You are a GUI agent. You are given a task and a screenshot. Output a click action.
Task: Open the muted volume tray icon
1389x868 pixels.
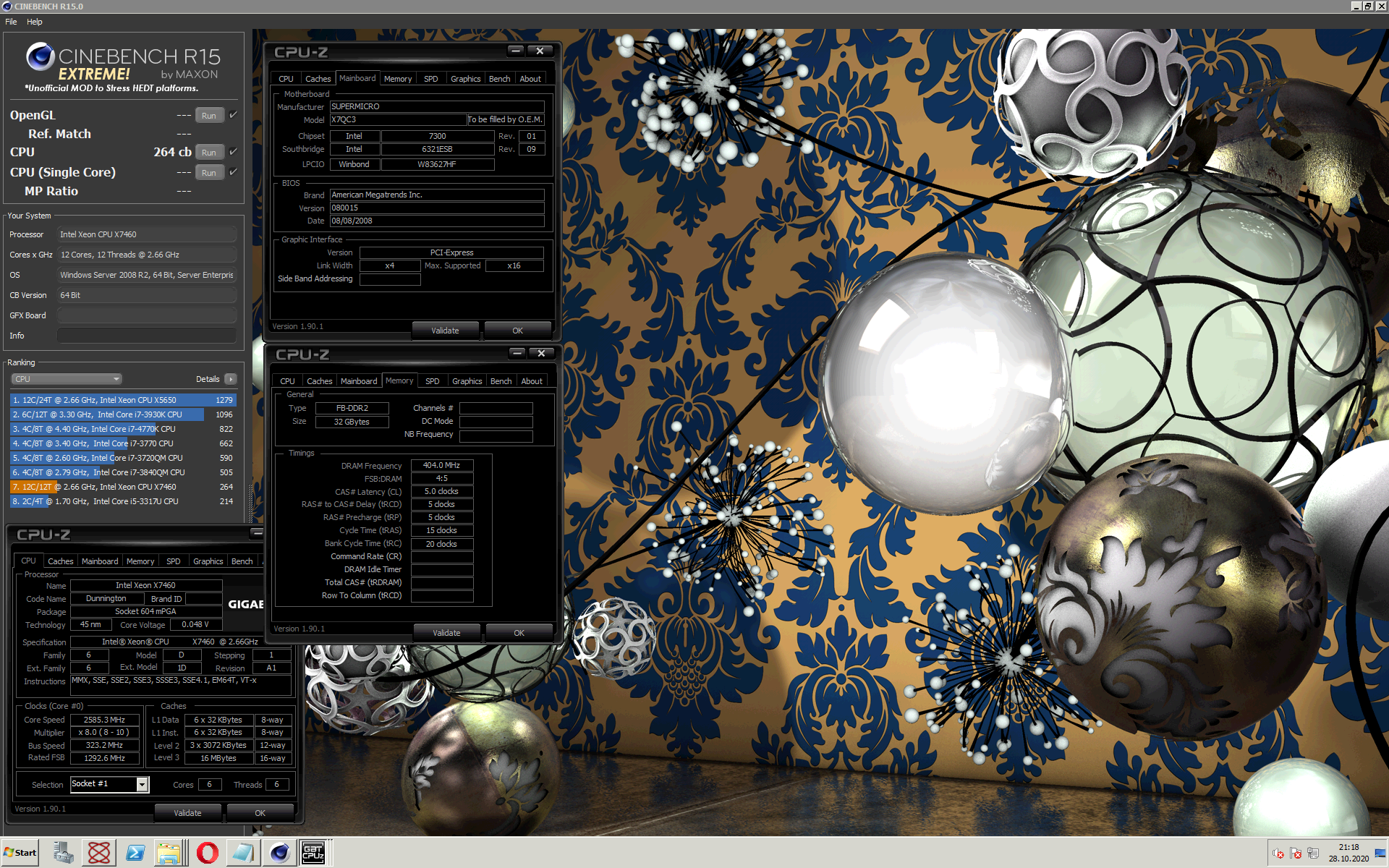pos(1278,854)
